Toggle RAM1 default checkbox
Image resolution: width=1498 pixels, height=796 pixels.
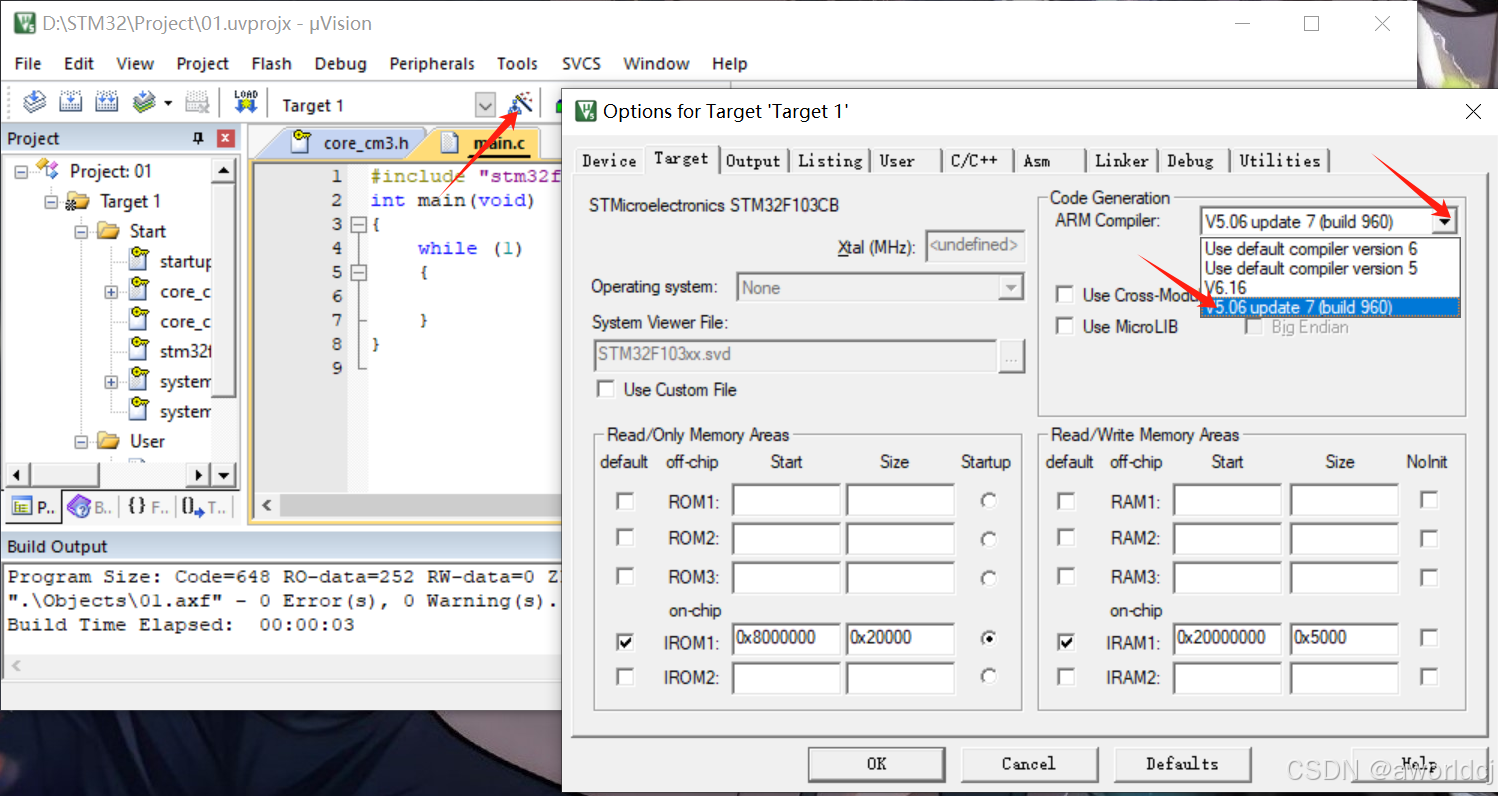click(1066, 500)
